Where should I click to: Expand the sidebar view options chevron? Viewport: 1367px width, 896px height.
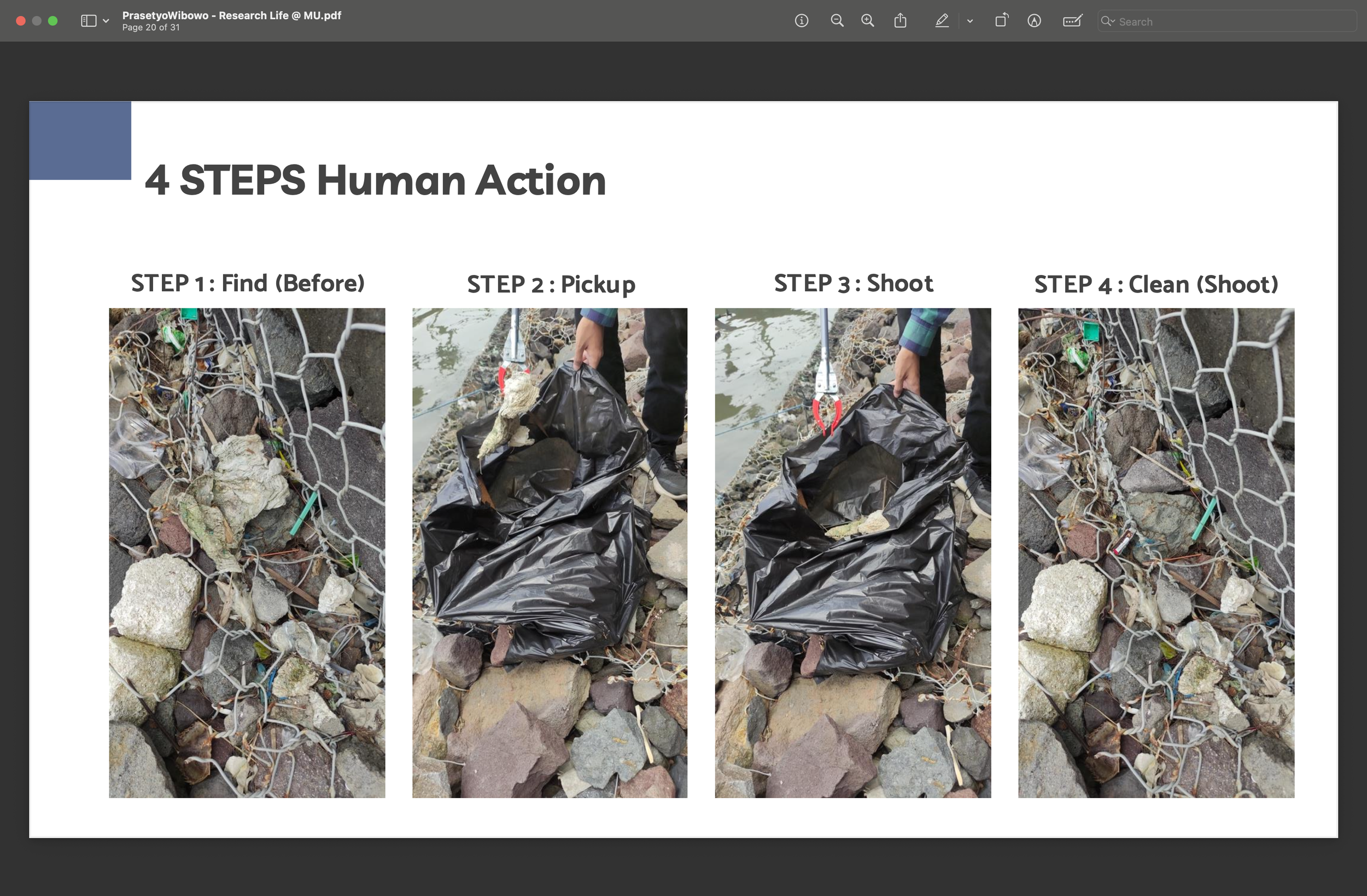[x=106, y=21]
